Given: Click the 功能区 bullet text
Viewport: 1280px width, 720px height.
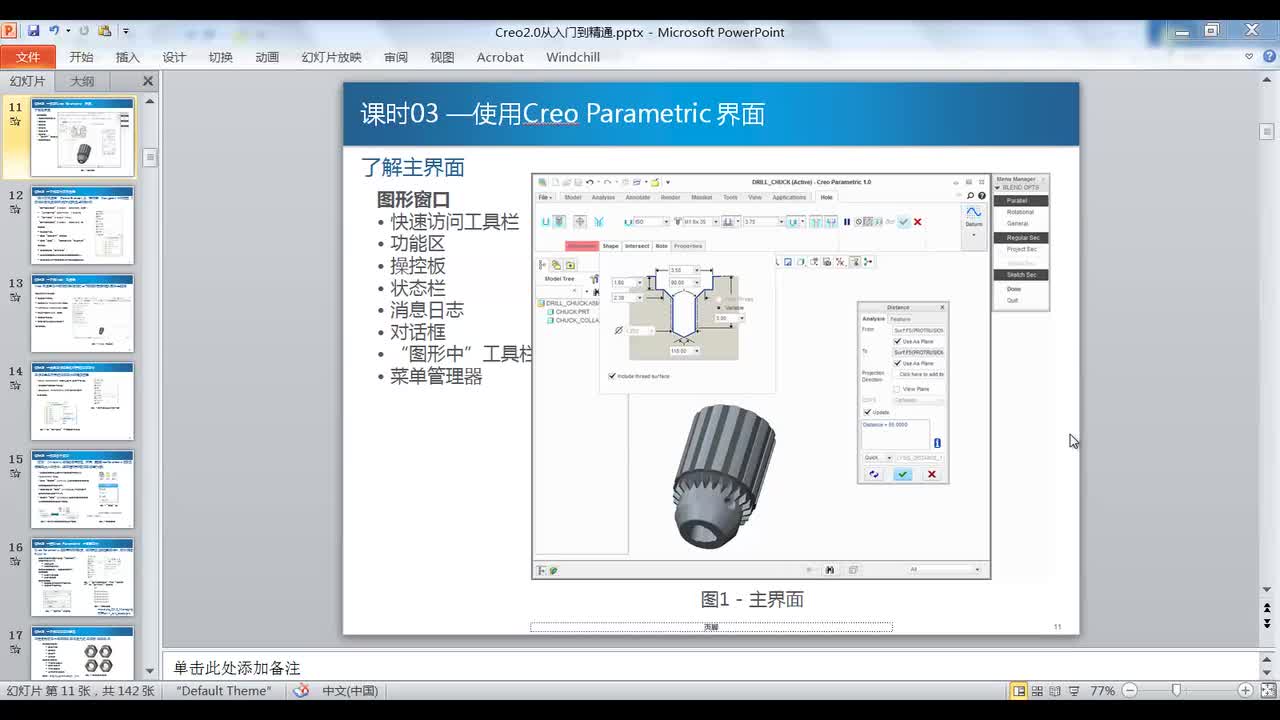Looking at the screenshot, I should pos(417,244).
